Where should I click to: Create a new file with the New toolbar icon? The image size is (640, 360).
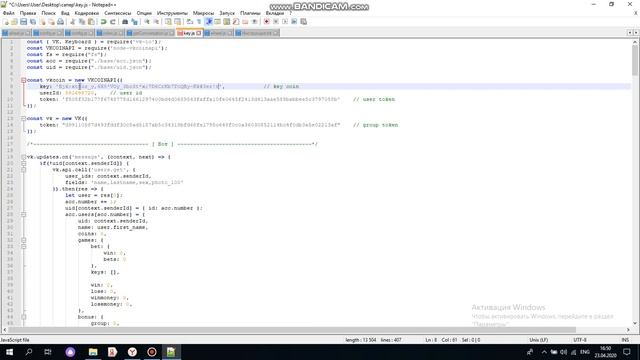click(x=6, y=22)
